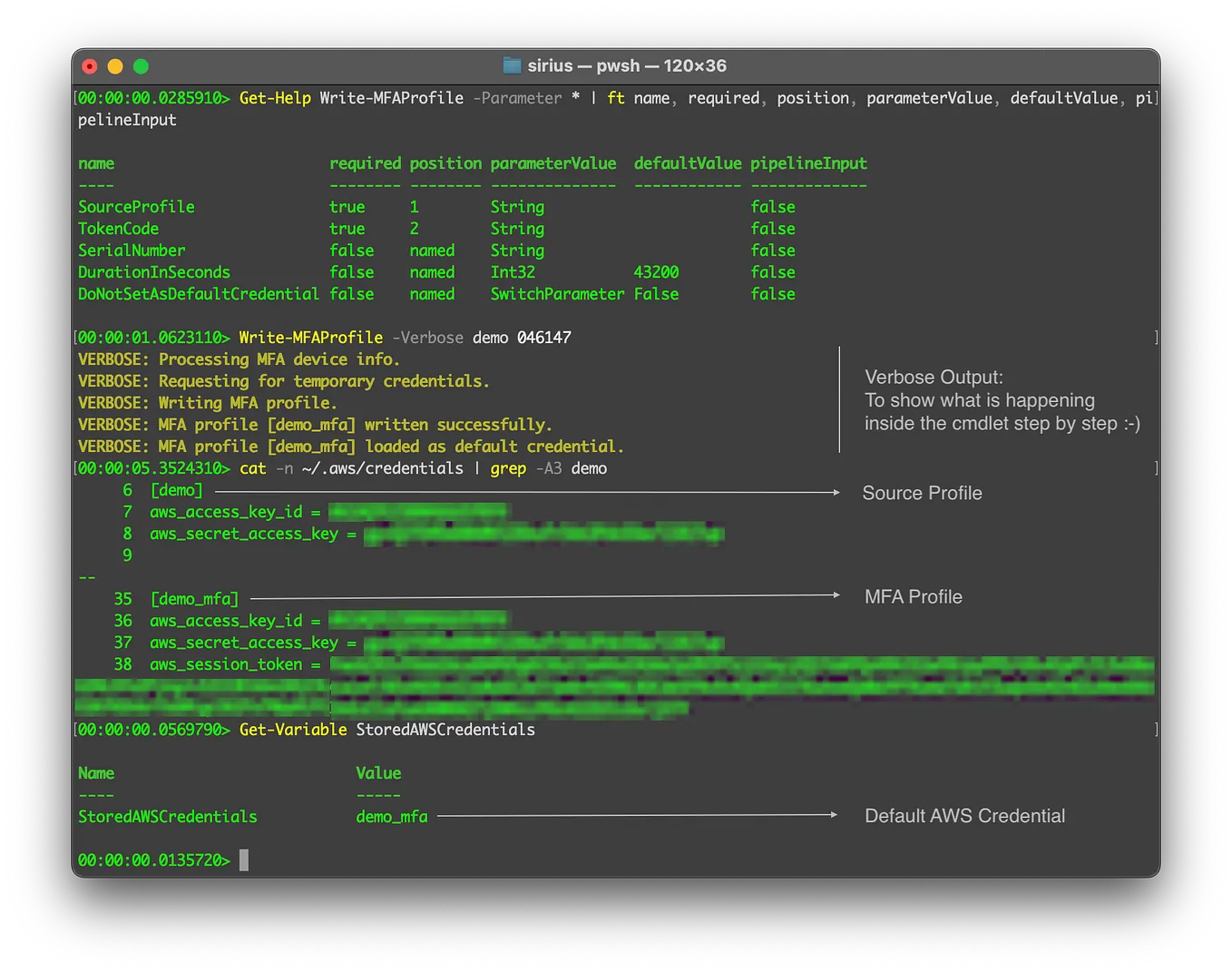Click the 'loaded as default credential' line
The width and height of the screenshot is (1232, 972).
click(351, 447)
